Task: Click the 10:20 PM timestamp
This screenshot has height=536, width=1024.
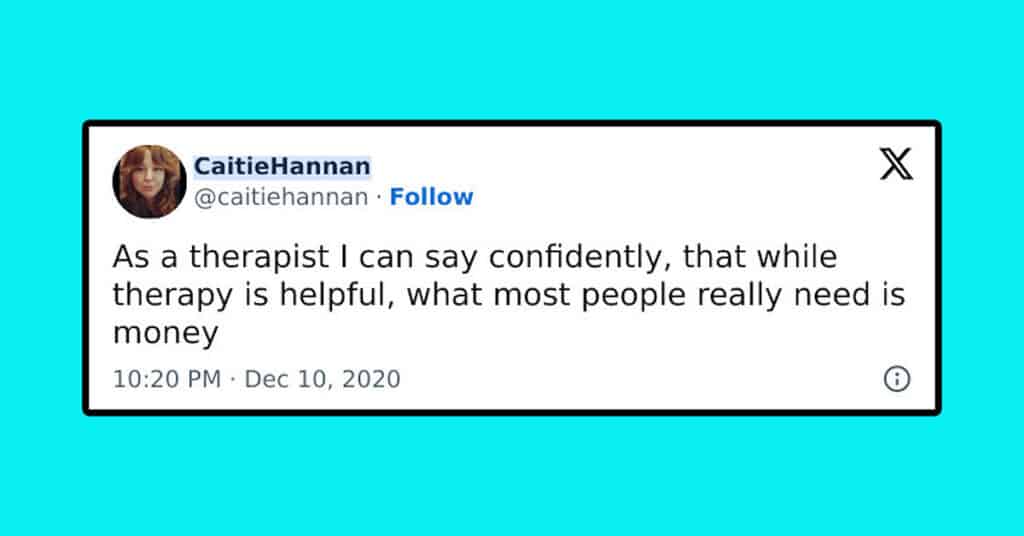Action: coord(167,379)
